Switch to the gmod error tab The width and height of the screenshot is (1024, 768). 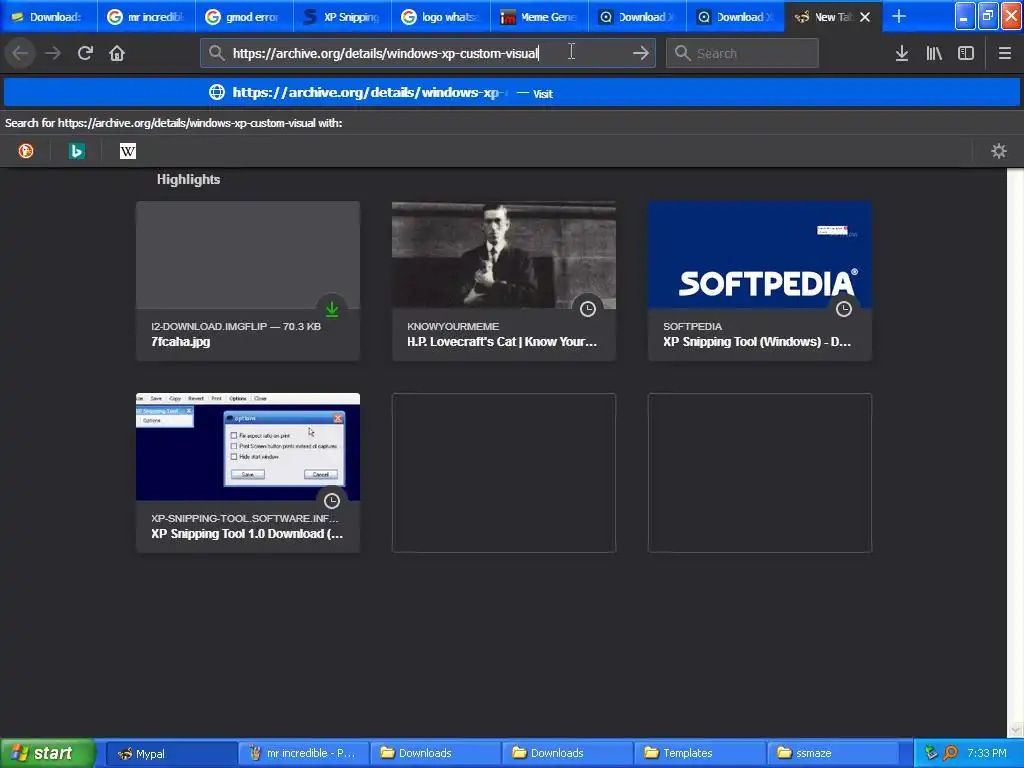pyautogui.click(x=244, y=17)
